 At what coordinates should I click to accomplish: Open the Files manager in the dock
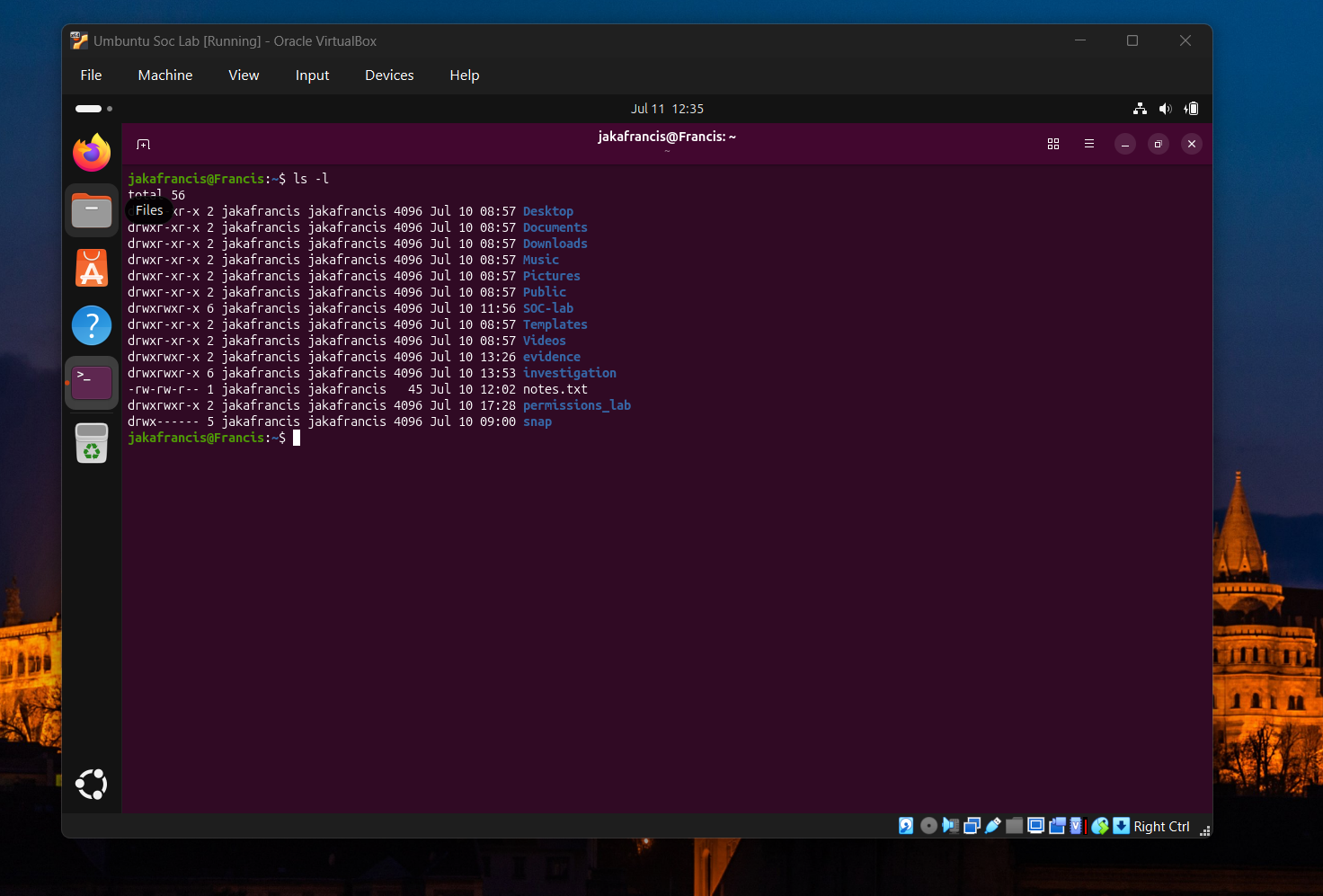92,211
